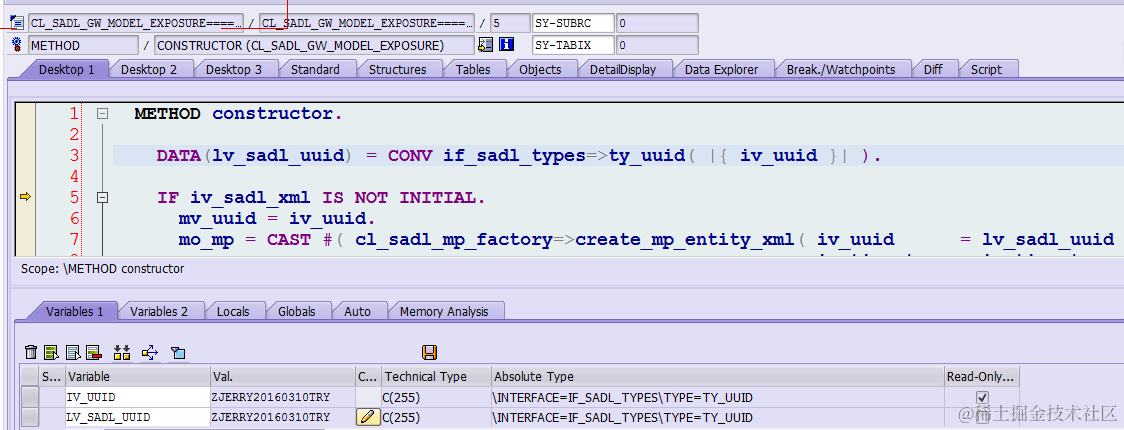Image resolution: width=1124 pixels, height=430 pixels.
Task: Click the SY-SUBRC field
Action: pos(573,24)
